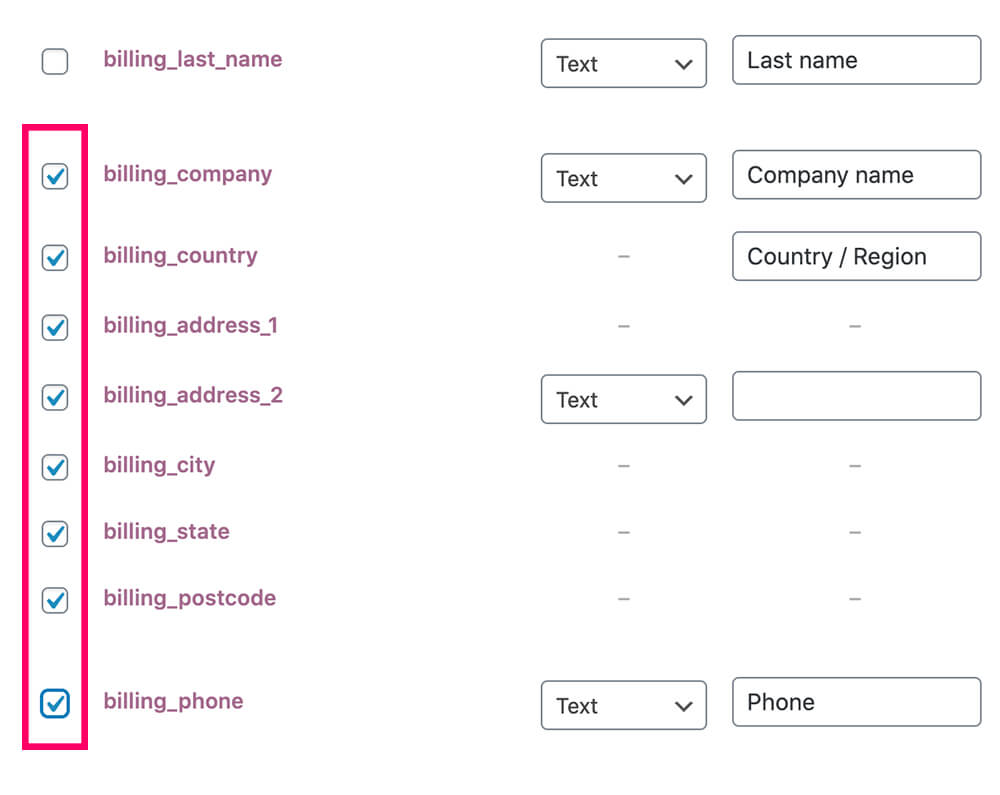This screenshot has width=1000, height=795.
Task: Uncheck the billing_company checkbox
Action: (x=55, y=177)
